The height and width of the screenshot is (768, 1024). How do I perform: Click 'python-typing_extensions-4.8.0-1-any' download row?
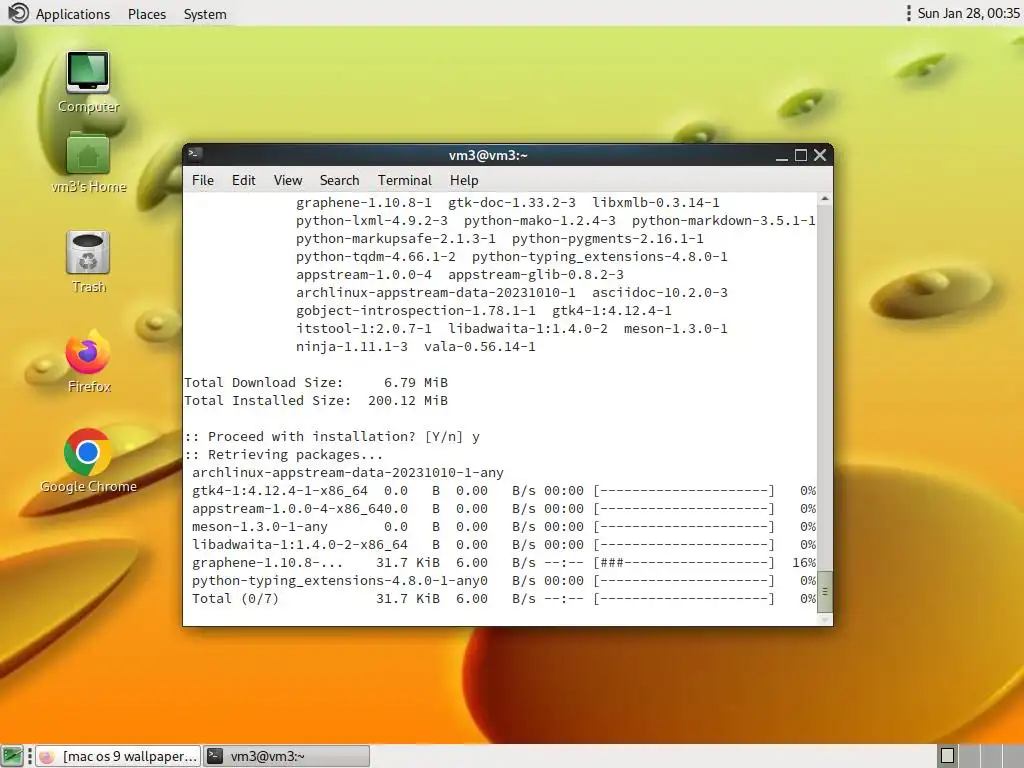(504, 581)
